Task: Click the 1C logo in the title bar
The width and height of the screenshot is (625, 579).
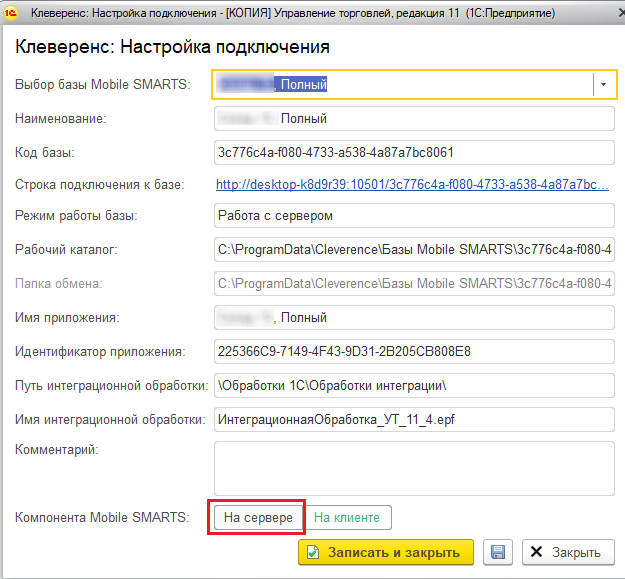Action: coord(11,13)
